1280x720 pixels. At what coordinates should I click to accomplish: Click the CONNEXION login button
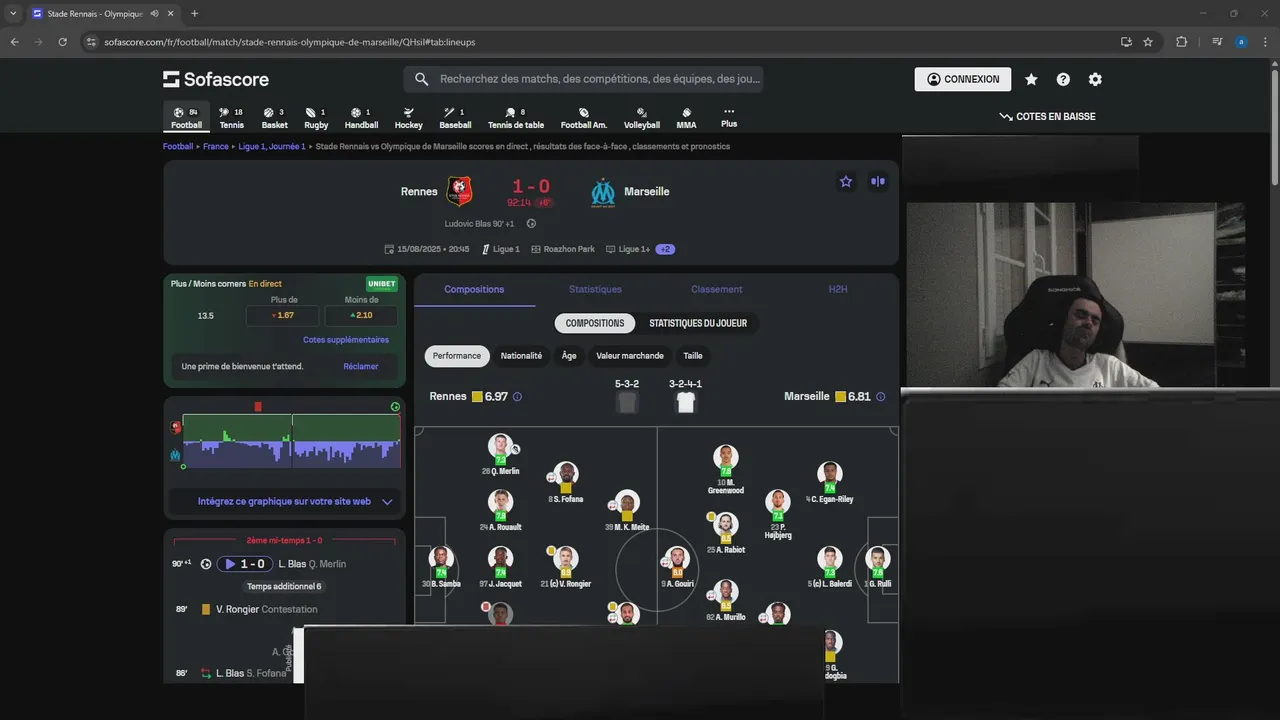click(x=962, y=79)
